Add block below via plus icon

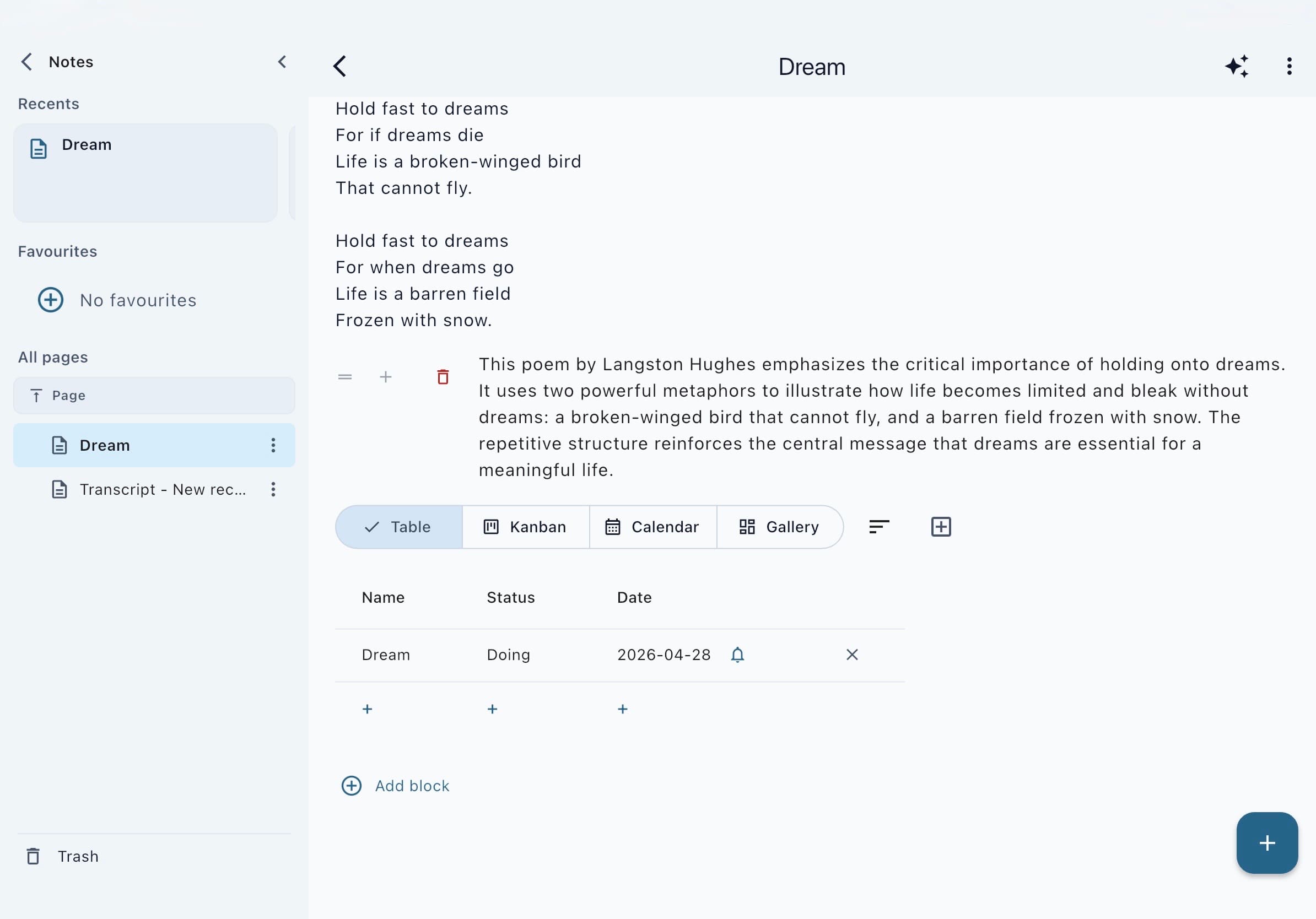(386, 377)
